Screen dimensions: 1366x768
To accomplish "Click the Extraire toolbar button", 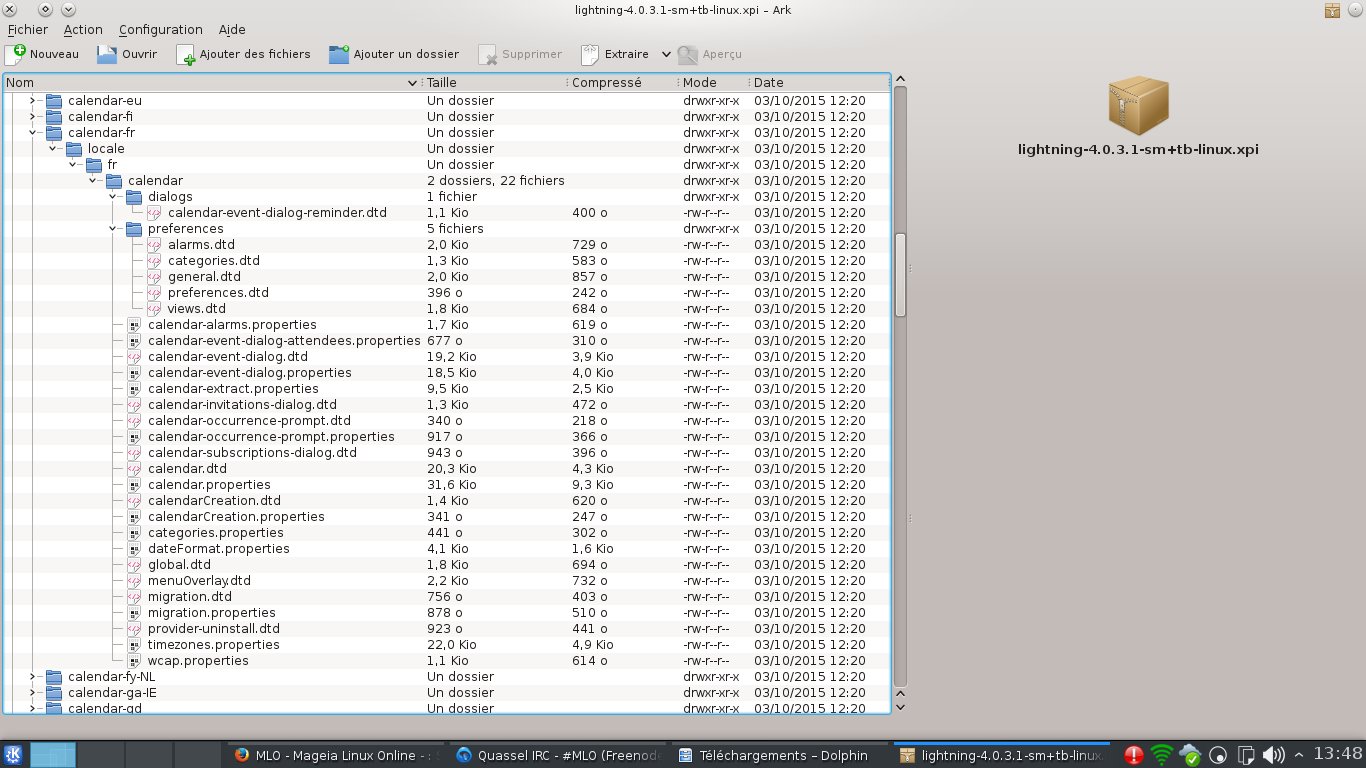I will click(615, 54).
